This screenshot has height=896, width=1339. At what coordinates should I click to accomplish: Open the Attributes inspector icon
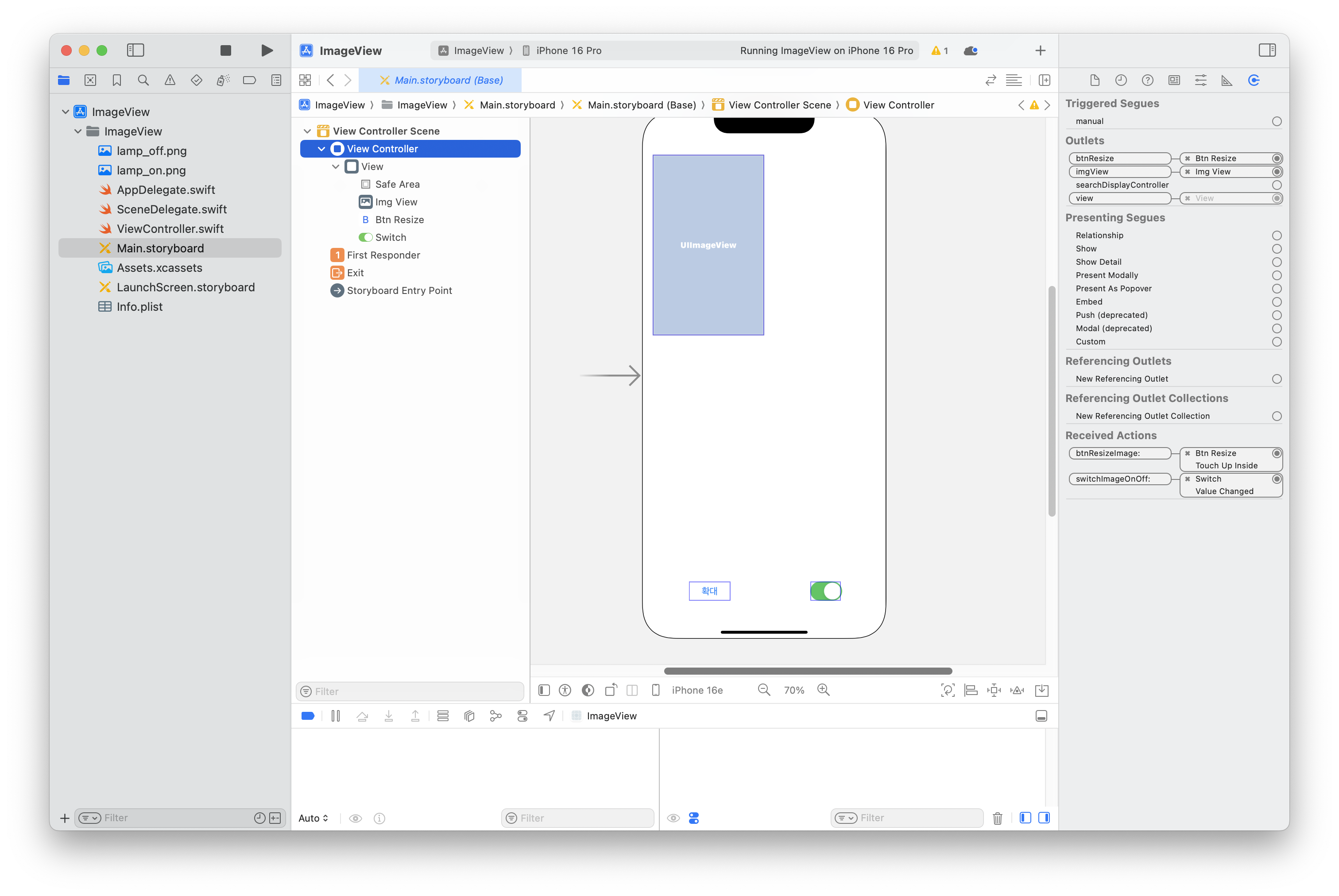pos(1200,80)
